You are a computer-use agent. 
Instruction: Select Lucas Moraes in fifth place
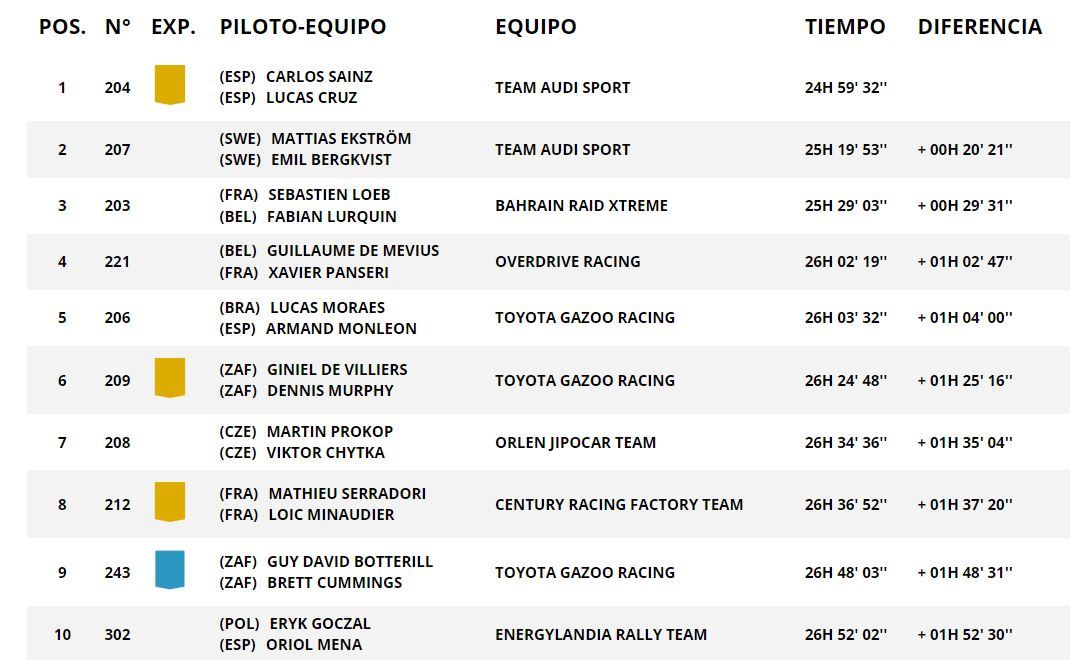point(327,308)
